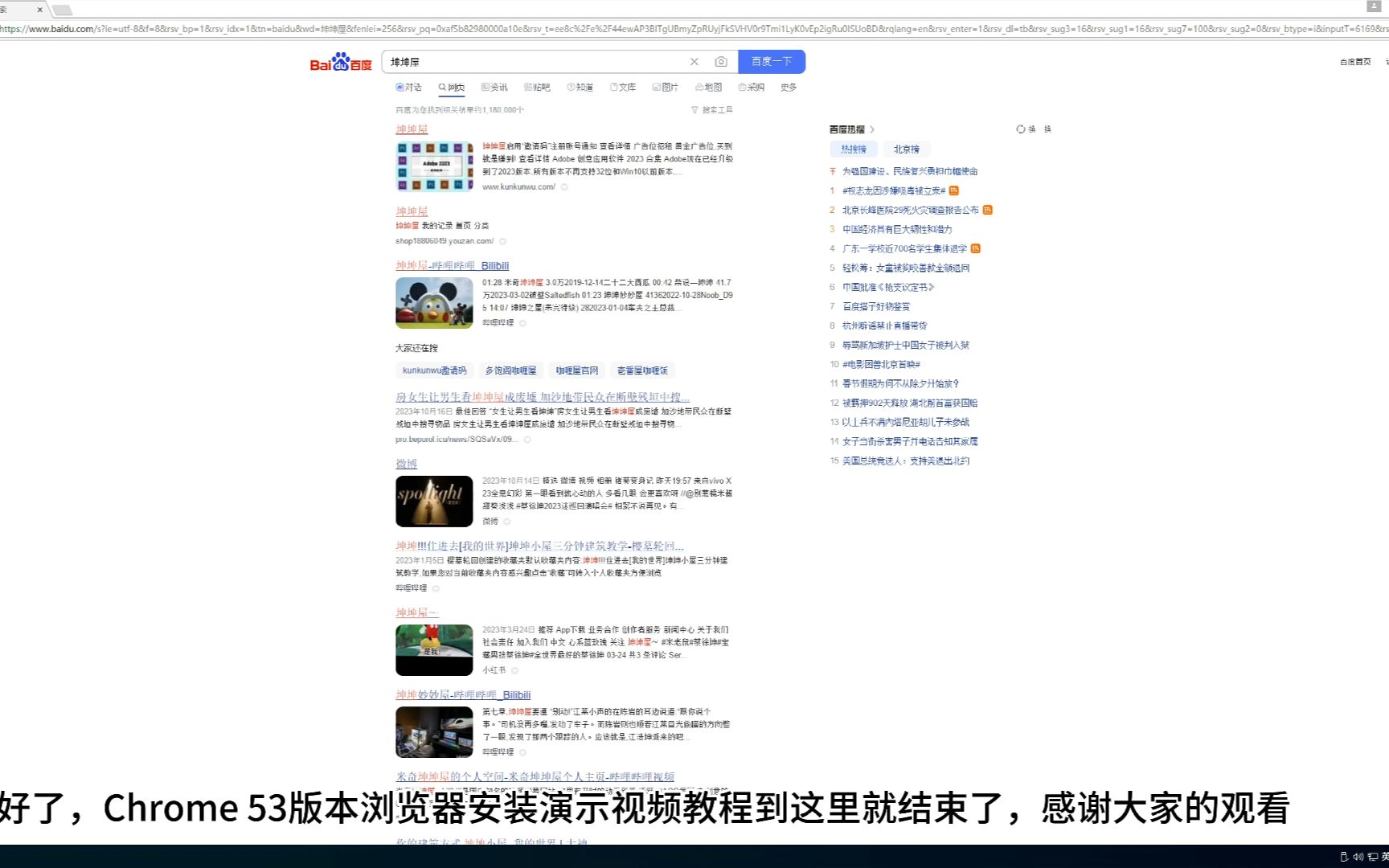Open hot item 广东一学校近700名学生集体退学
This screenshot has width=1389, height=868.
[x=904, y=248]
